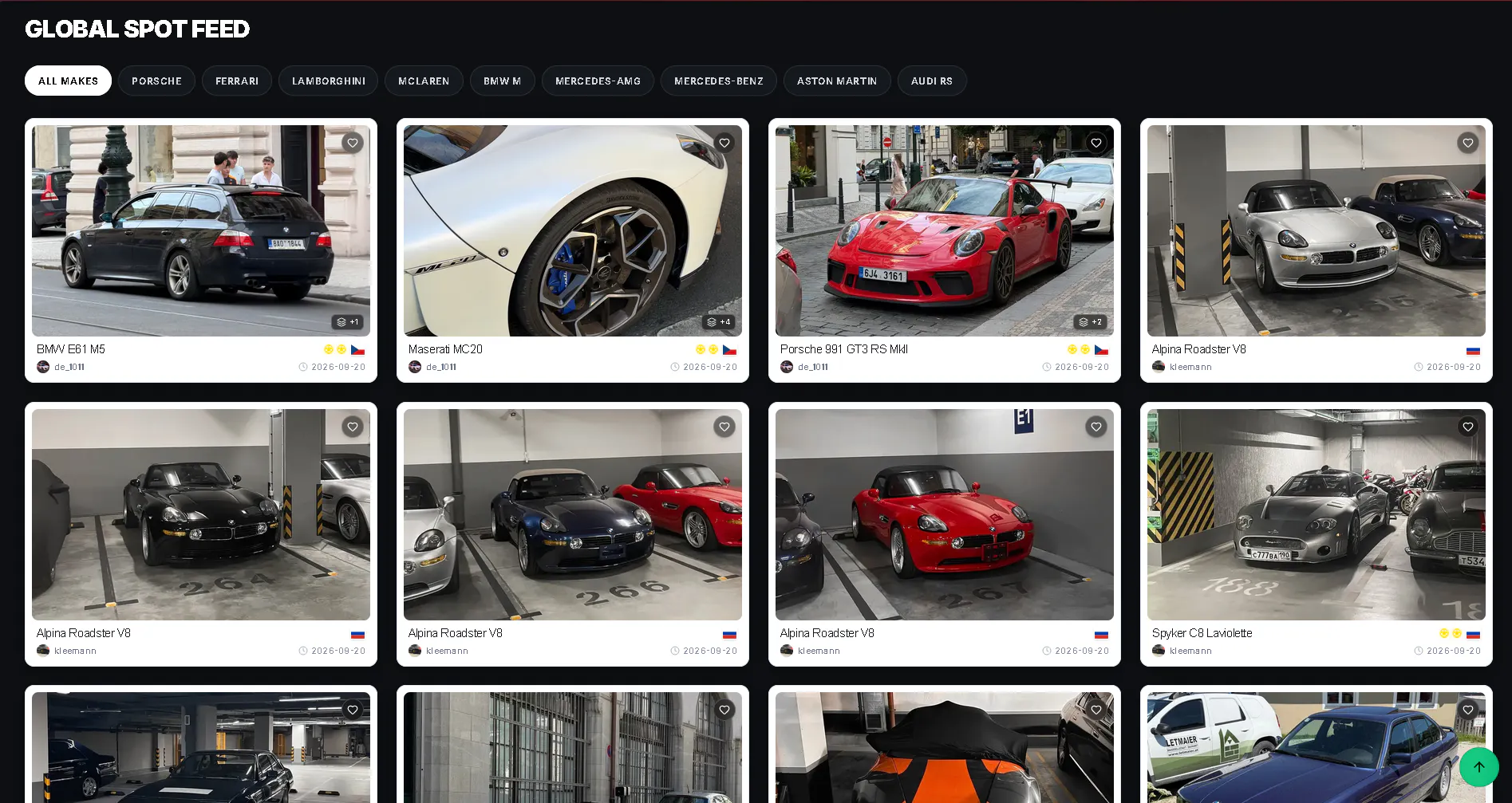Filter feed by Mercedes-Benz

pos(719,81)
